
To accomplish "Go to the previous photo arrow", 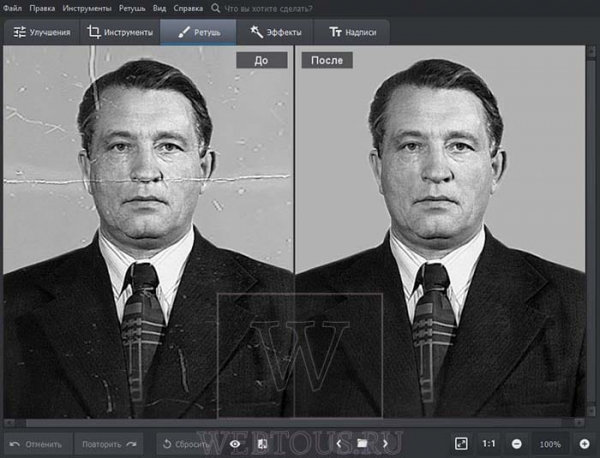I will click(339, 444).
